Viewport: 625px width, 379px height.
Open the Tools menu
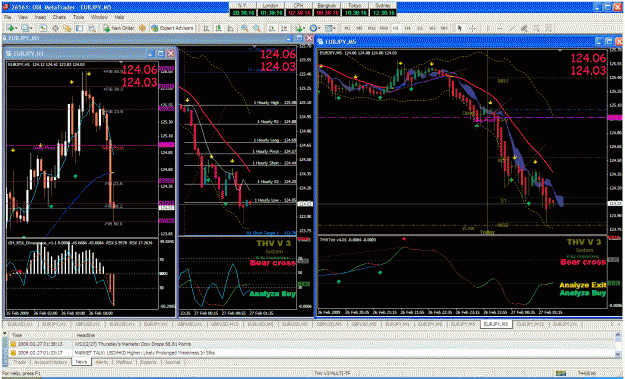click(79, 18)
